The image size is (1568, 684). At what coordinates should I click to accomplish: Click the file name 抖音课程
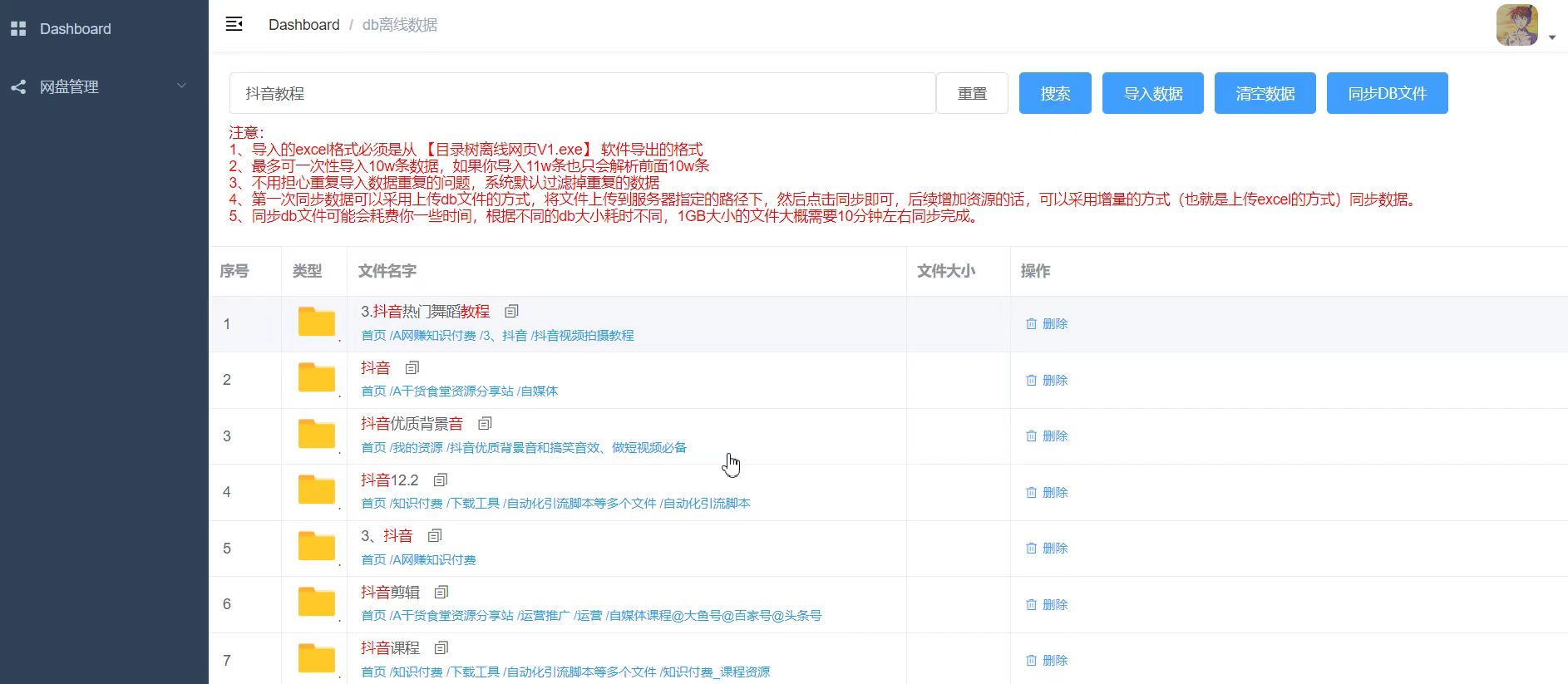390,648
